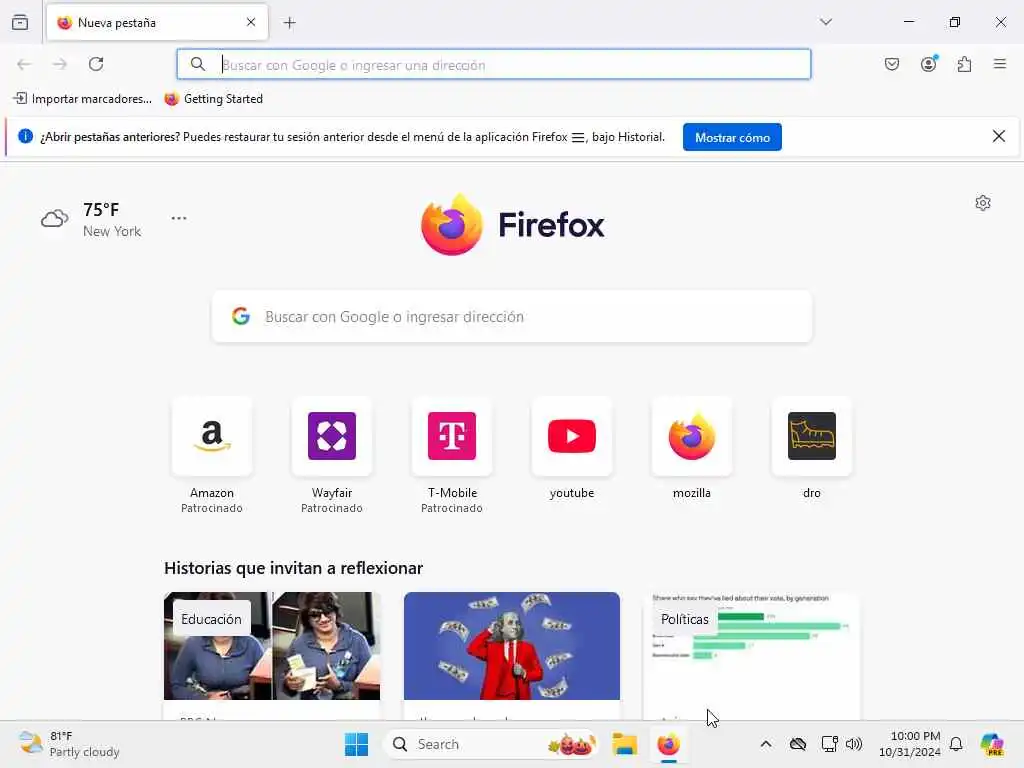Open the Amazon sponsored shortcut
The width and height of the screenshot is (1024, 768).
click(x=212, y=455)
